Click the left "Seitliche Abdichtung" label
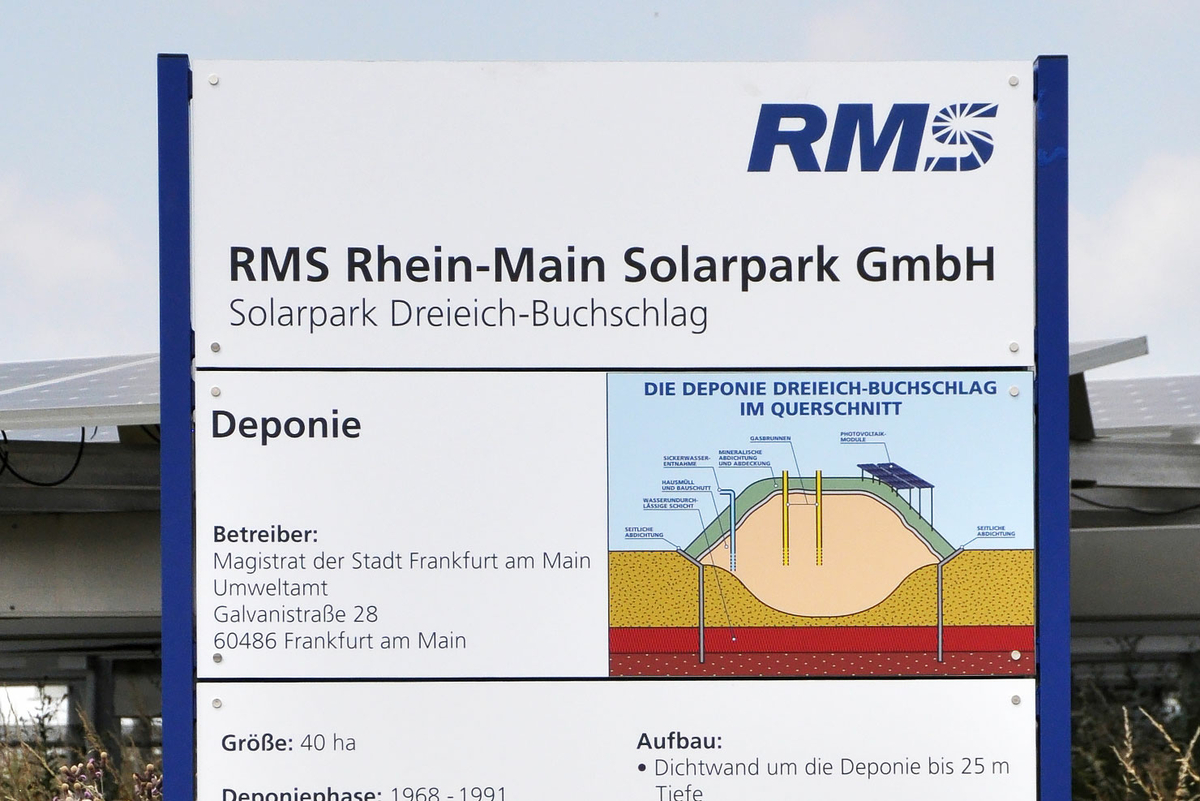This screenshot has height=801, width=1200. pyautogui.click(x=644, y=531)
